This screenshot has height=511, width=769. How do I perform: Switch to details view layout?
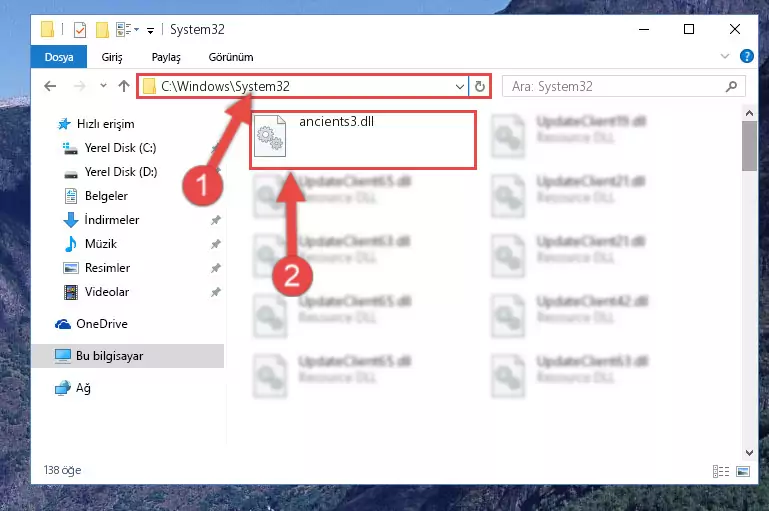(721, 471)
